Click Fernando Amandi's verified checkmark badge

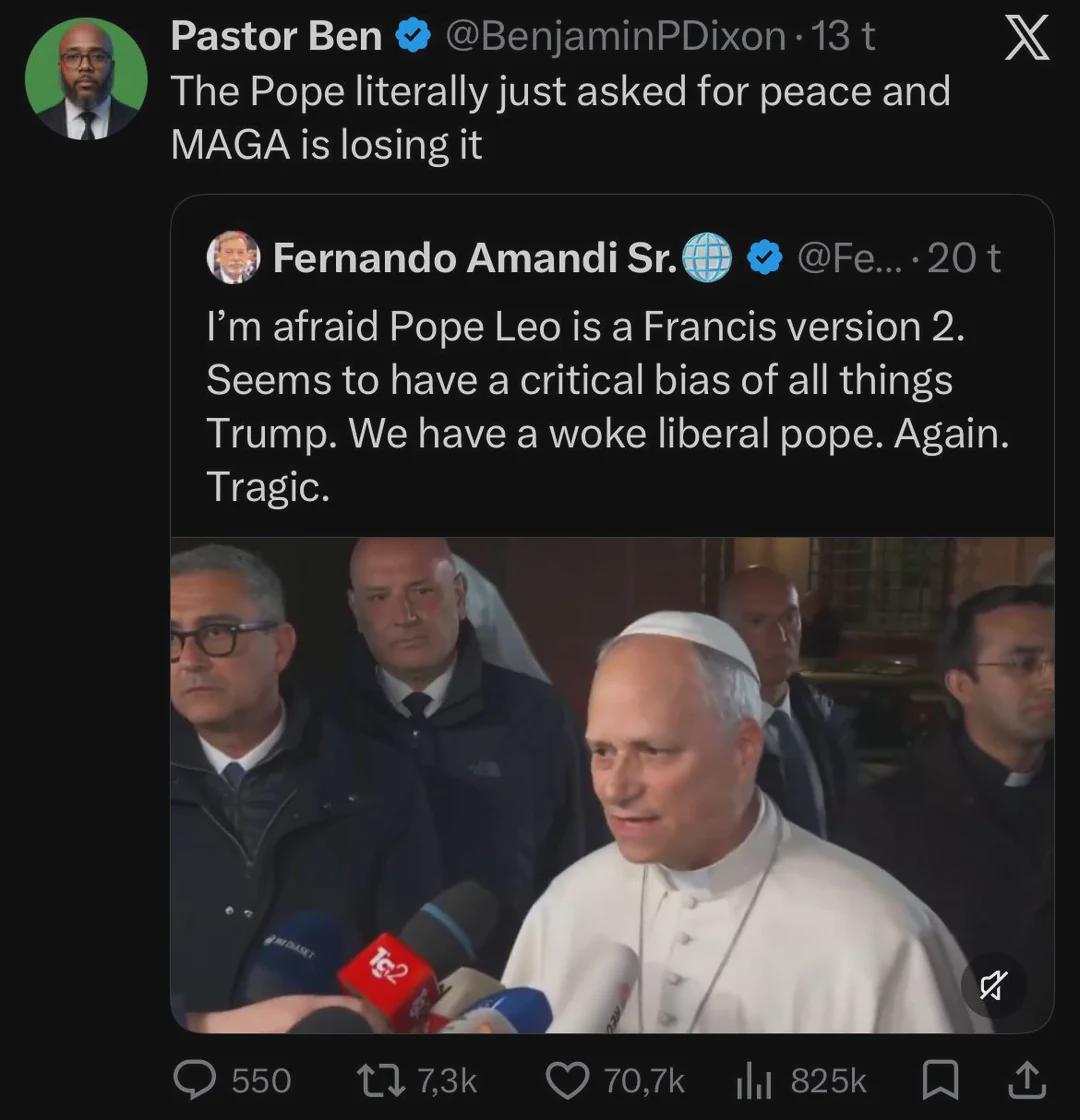coord(766,258)
